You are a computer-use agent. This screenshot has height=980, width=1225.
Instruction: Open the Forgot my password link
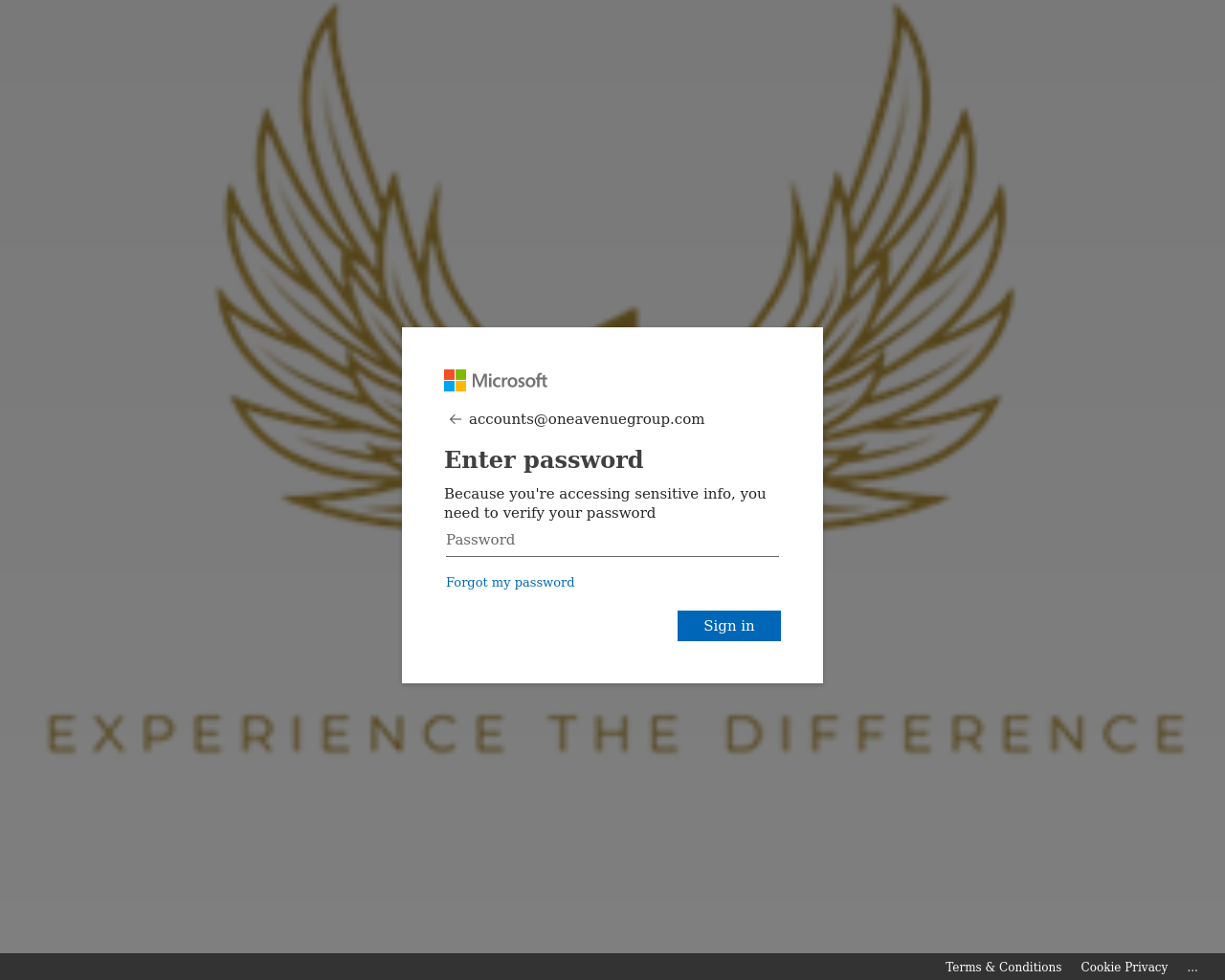click(x=510, y=582)
